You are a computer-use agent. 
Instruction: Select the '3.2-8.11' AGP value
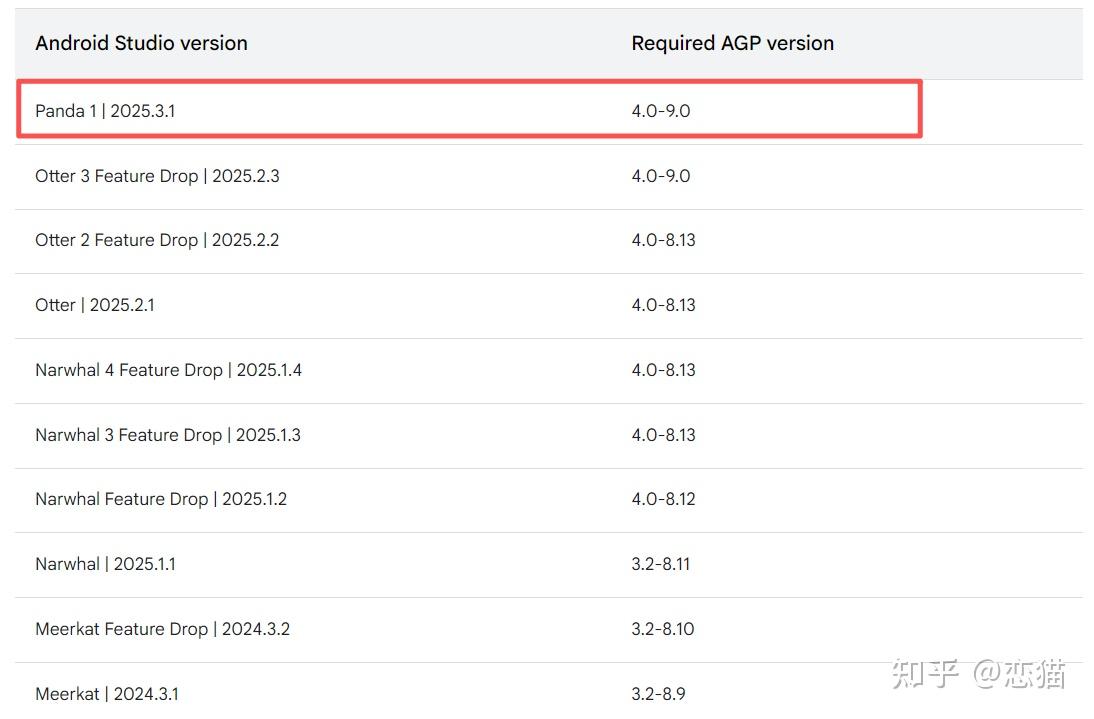[661, 563]
